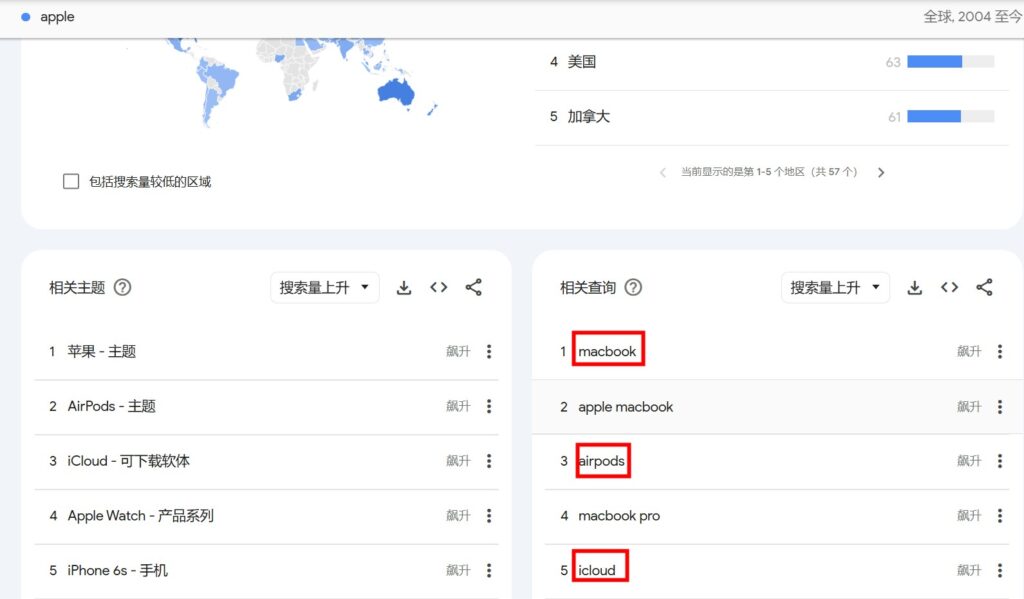The height and width of the screenshot is (599, 1024).
Task: Select the airpods related query
Action: point(601,461)
